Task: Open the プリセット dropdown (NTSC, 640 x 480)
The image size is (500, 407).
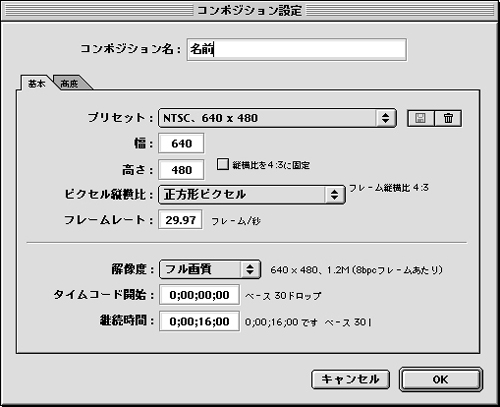Action: (277, 118)
